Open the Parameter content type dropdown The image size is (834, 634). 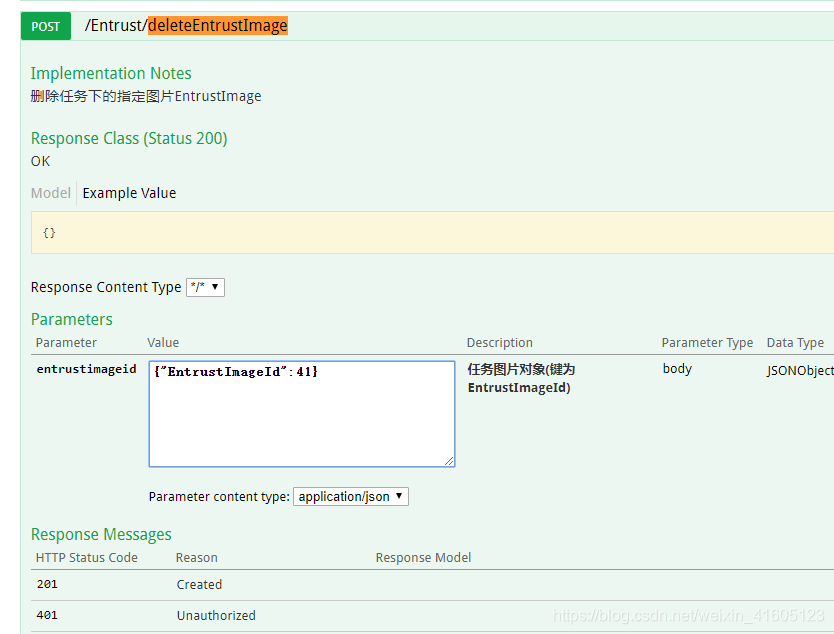coord(351,496)
